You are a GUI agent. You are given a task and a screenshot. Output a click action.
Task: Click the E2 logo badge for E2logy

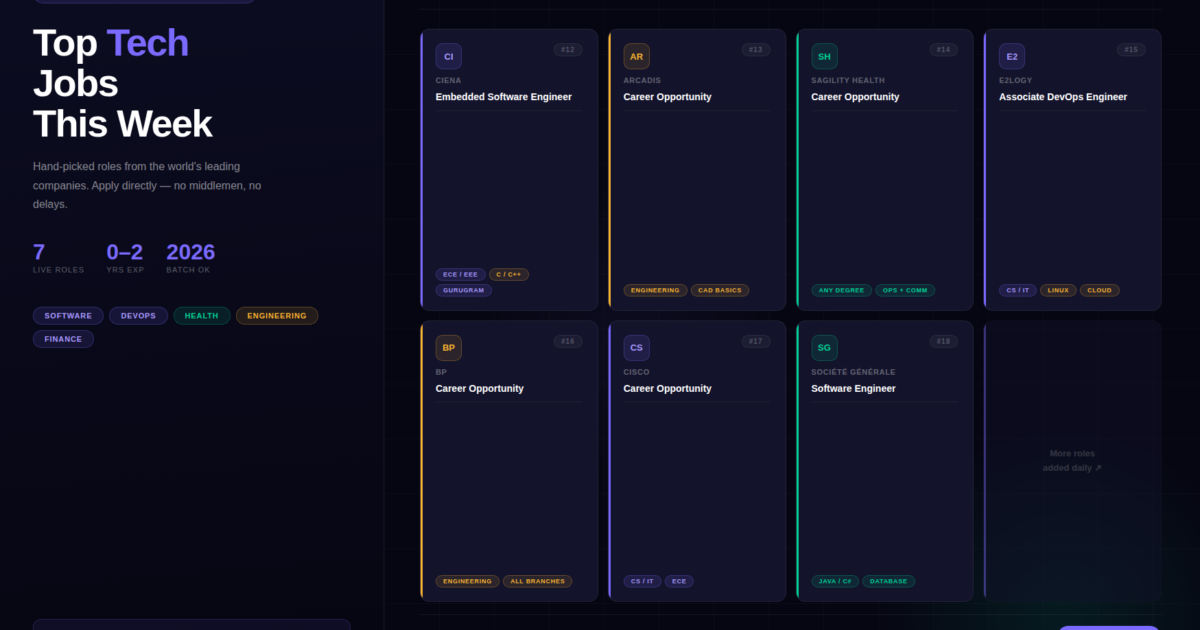pyautogui.click(x=1012, y=57)
